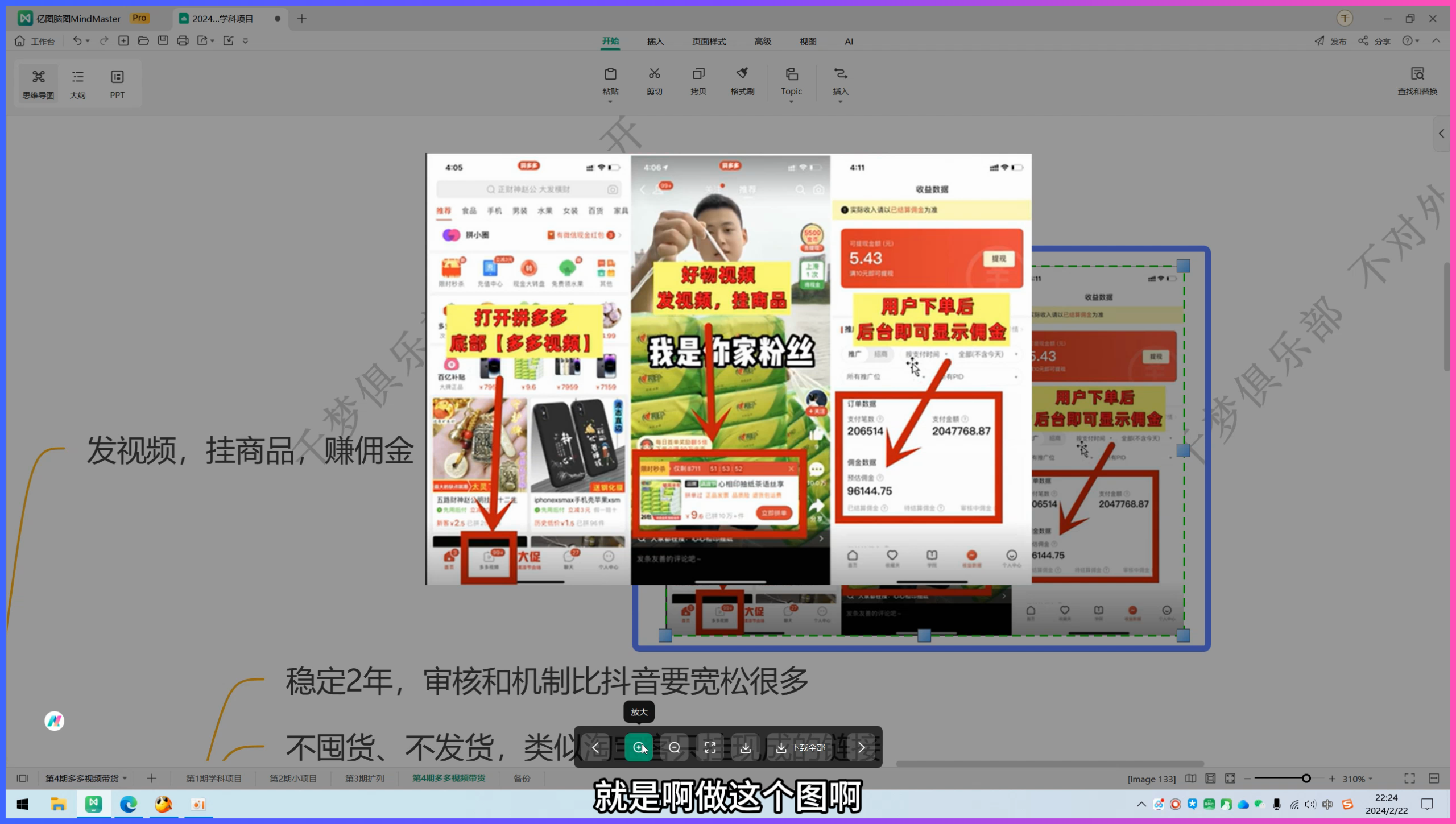1456x824 pixels.
Task: Switch to sheet 第3期扩列
Action: [365, 779]
